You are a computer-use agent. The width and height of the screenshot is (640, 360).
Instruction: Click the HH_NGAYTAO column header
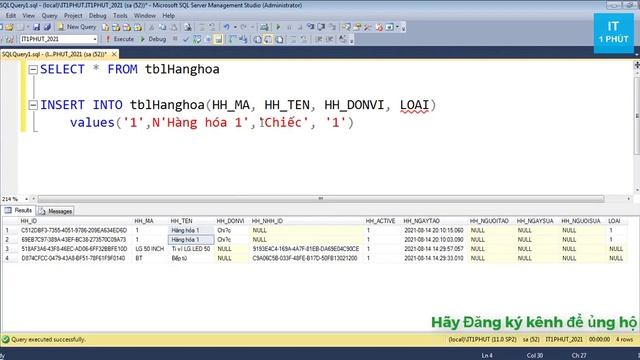click(x=434, y=221)
